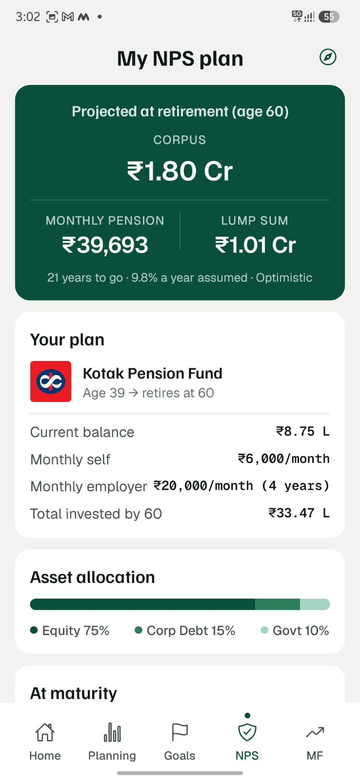Tap the screen recorder status icon
The image size is (360, 780).
(52, 17)
